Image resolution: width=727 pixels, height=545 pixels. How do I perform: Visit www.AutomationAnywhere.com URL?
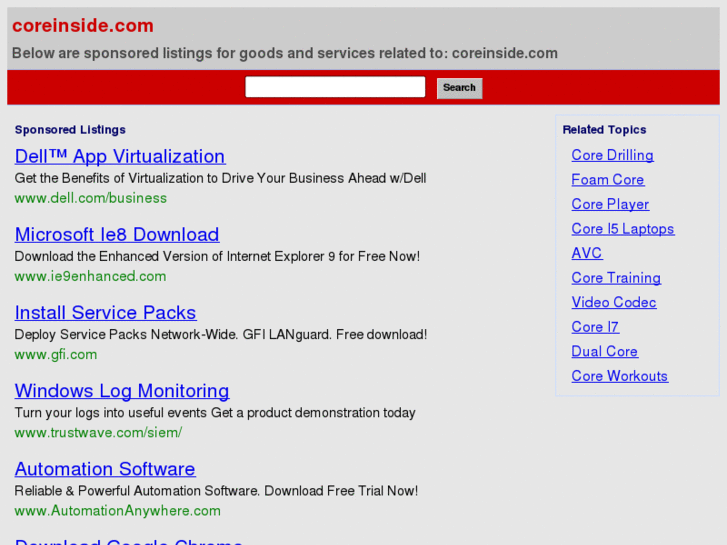[117, 511]
